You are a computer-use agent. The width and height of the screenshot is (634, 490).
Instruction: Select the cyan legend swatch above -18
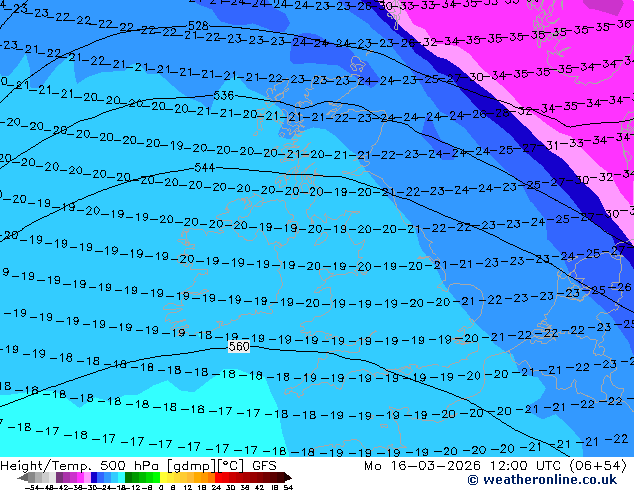[x=121, y=477]
